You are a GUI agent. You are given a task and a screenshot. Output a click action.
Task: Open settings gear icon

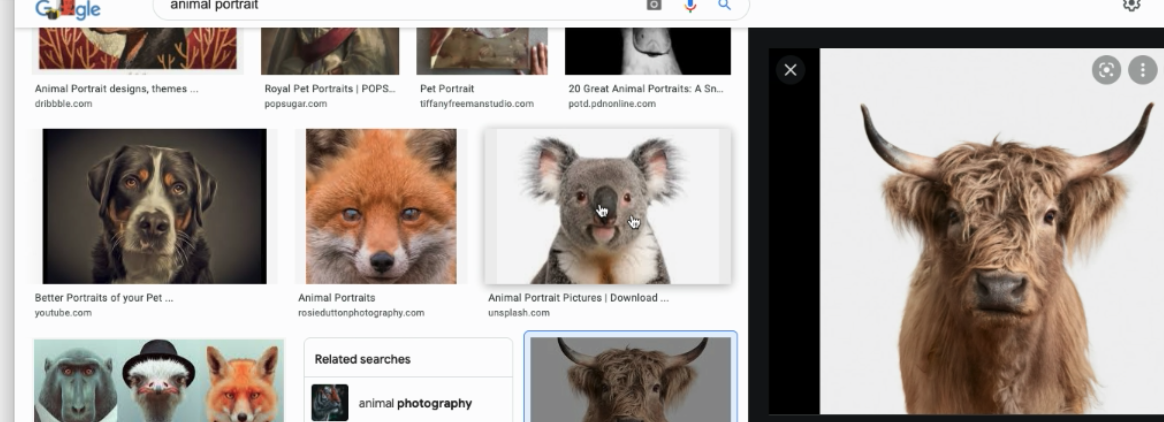(1131, 5)
